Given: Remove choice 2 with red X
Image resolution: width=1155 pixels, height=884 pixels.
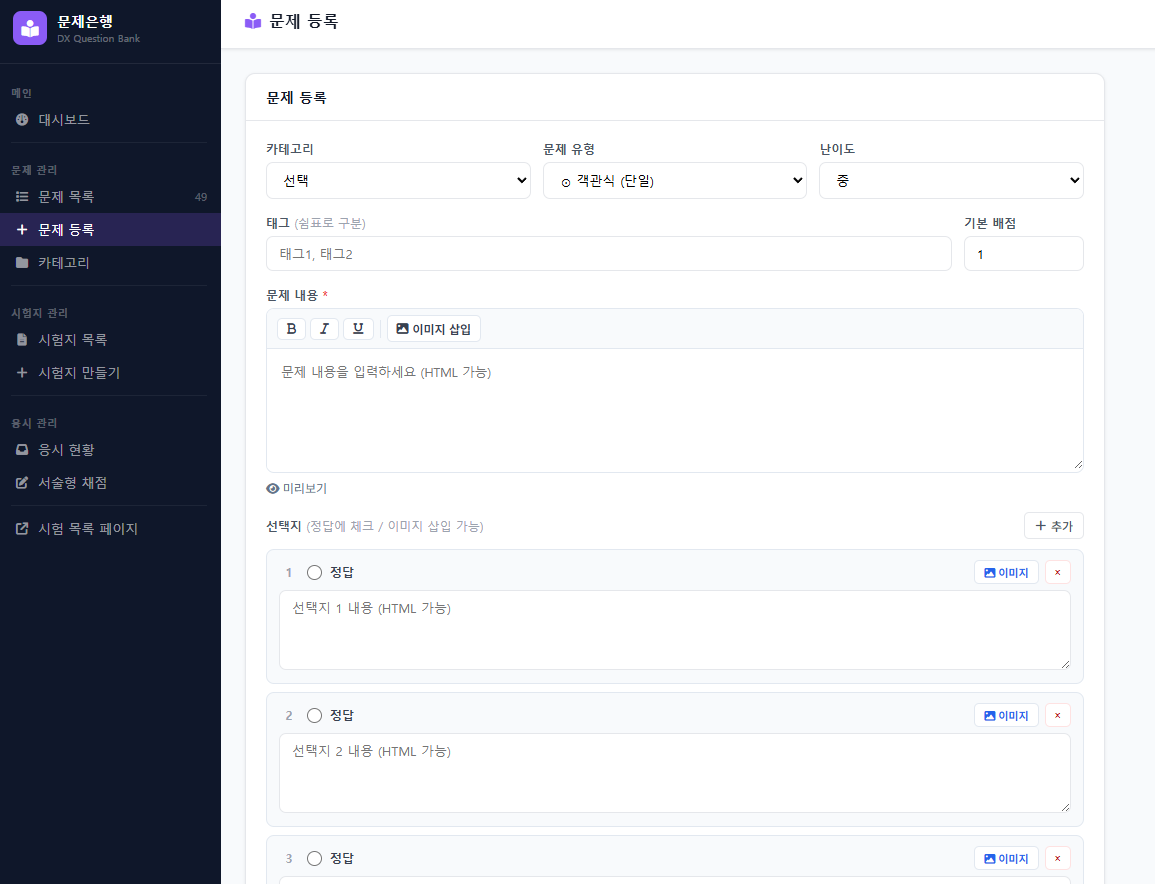Looking at the screenshot, I should tap(1058, 715).
